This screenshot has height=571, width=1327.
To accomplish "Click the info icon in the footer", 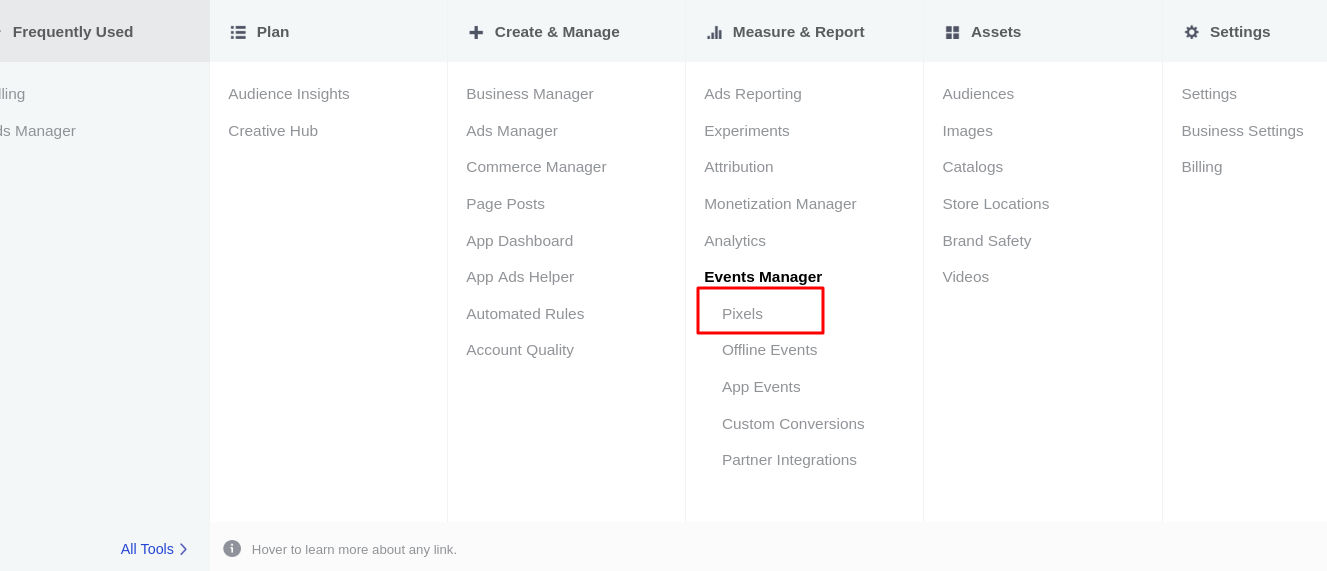I will point(232,548).
